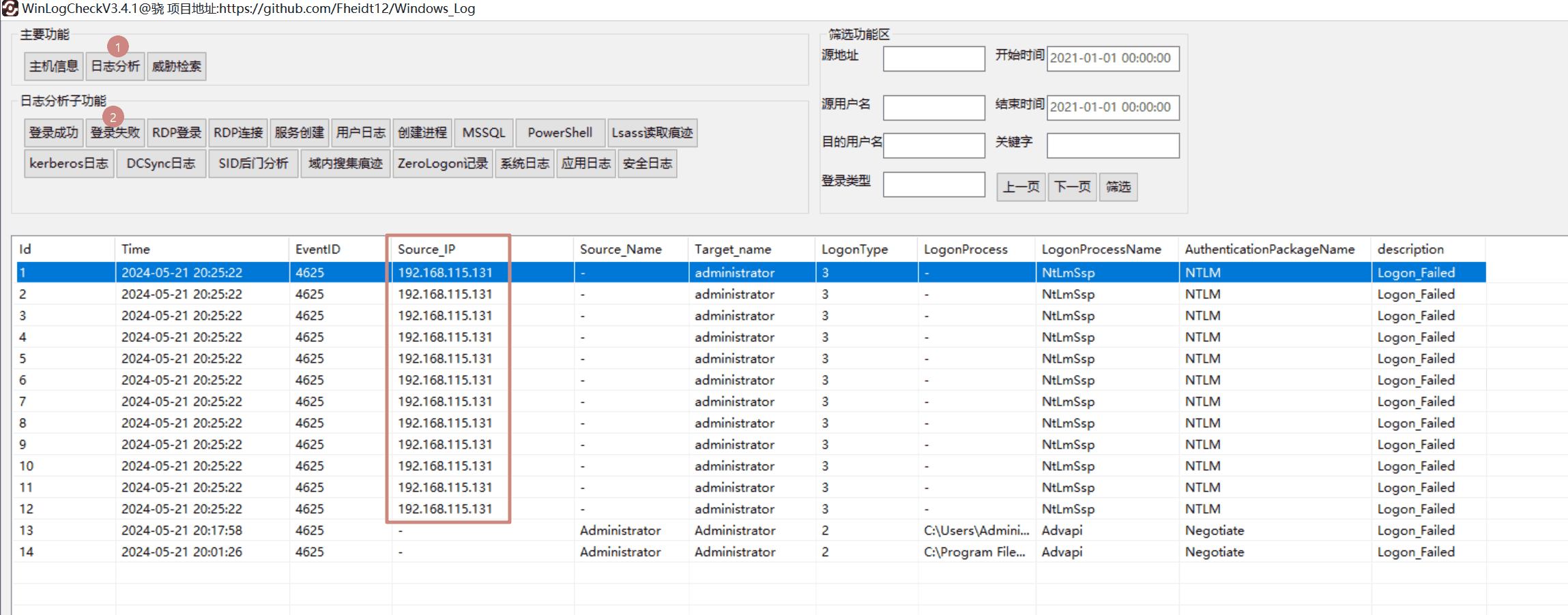
Task: Click the 关键字 text box
Action: (1112, 145)
